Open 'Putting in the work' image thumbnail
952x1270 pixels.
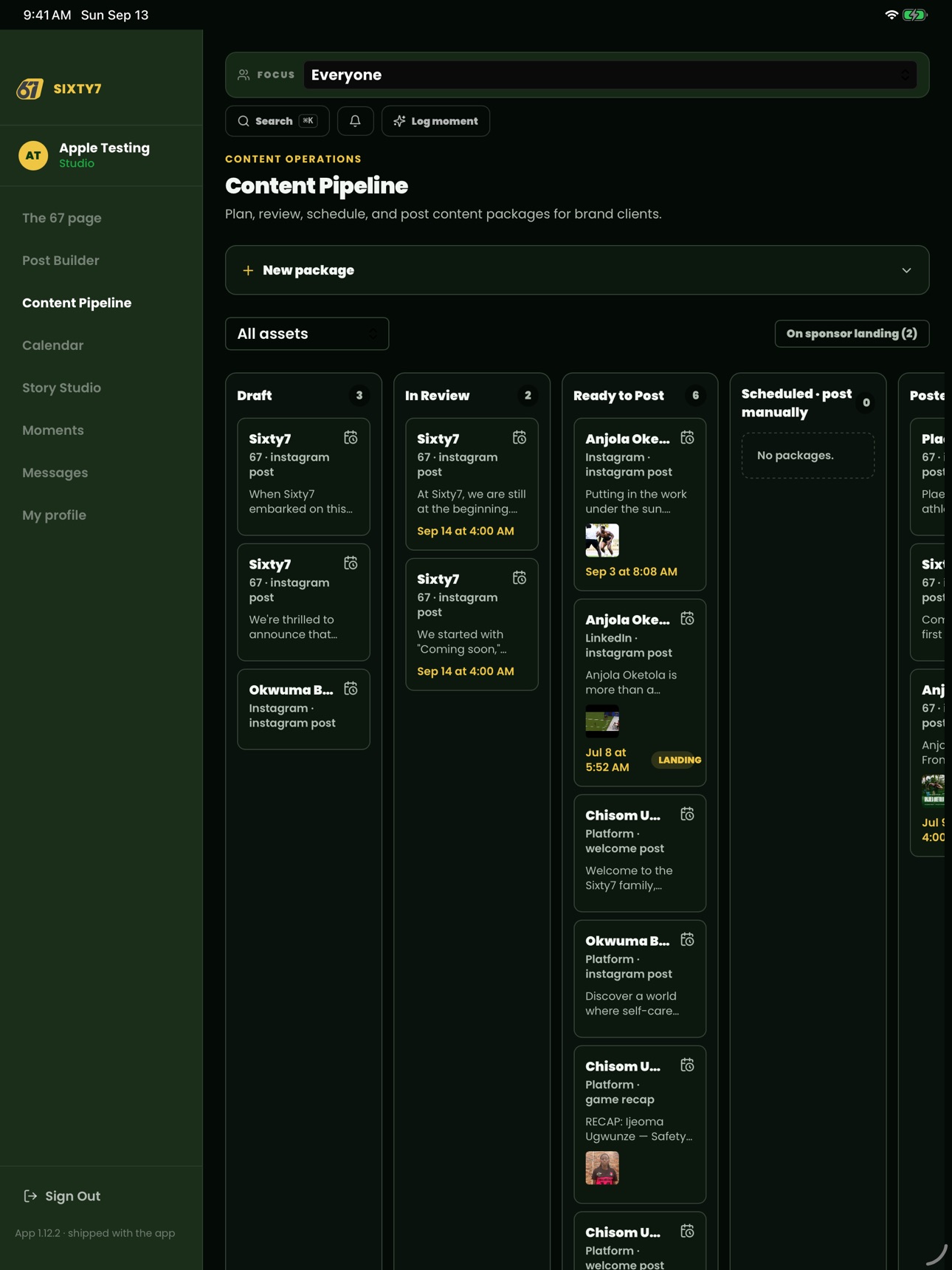click(602, 540)
